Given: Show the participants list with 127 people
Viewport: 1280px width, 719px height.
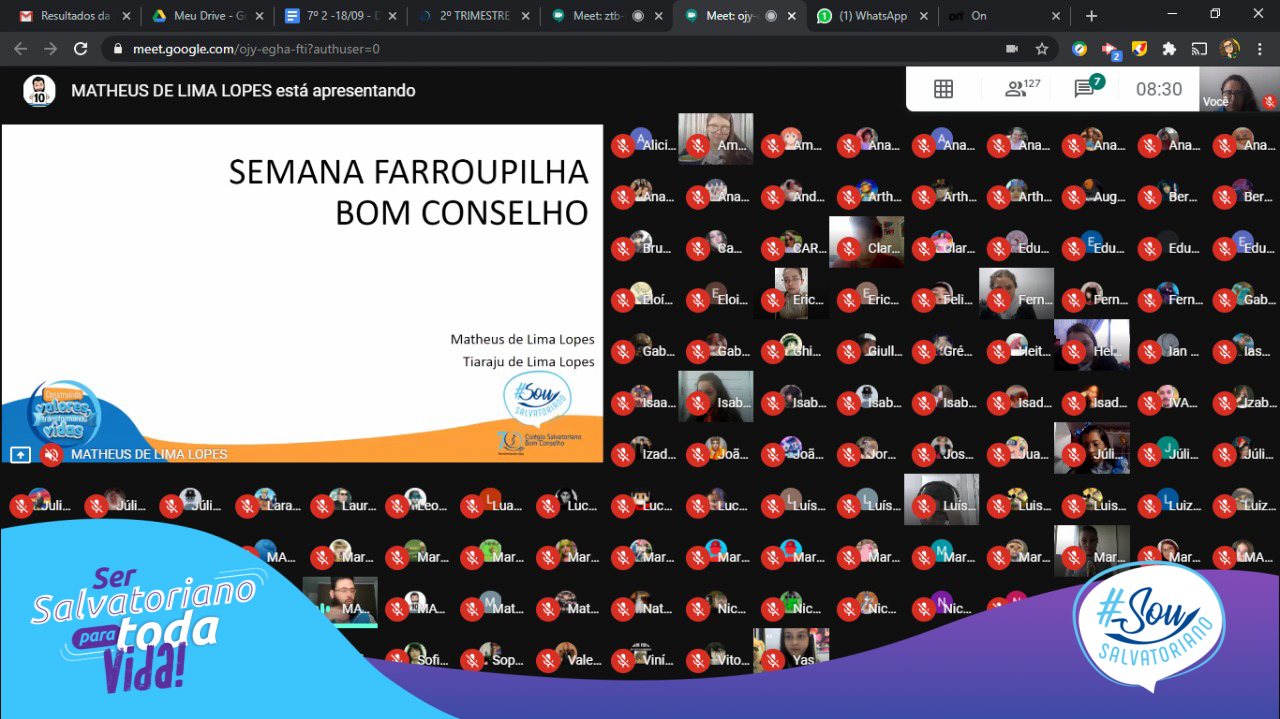Looking at the screenshot, I should tap(1022, 89).
